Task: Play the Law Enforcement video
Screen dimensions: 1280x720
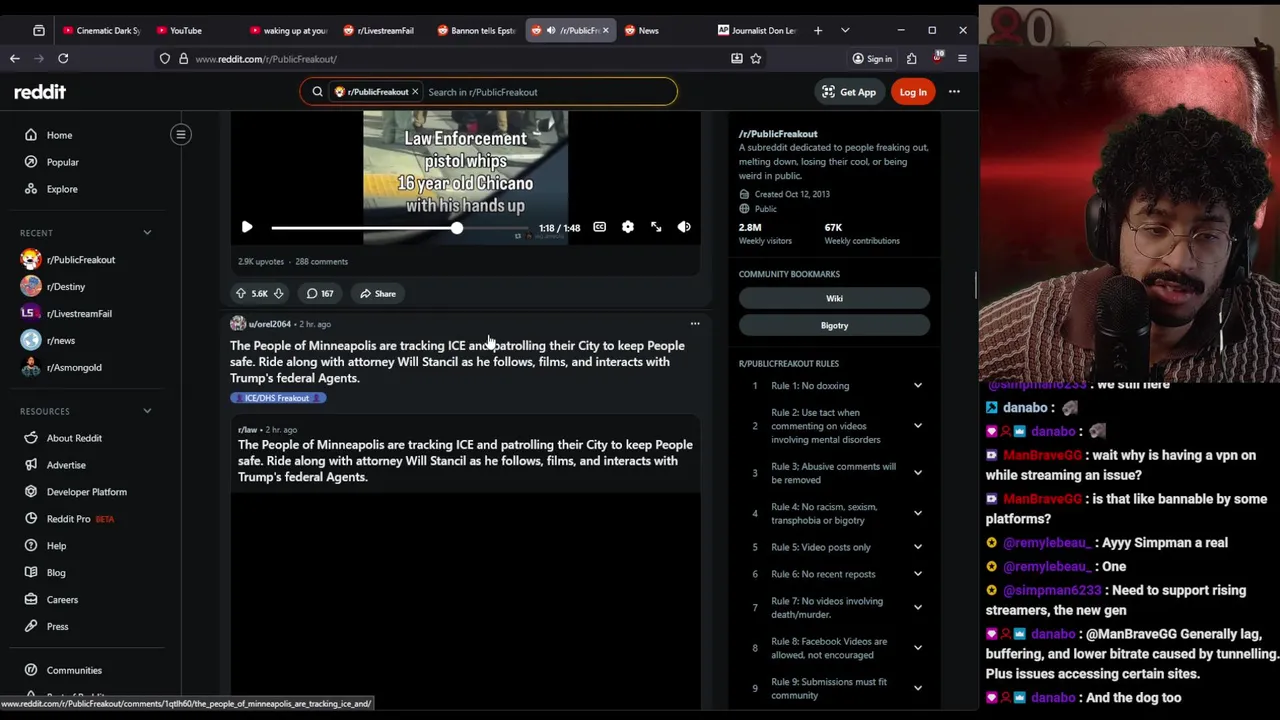Action: coord(247,228)
